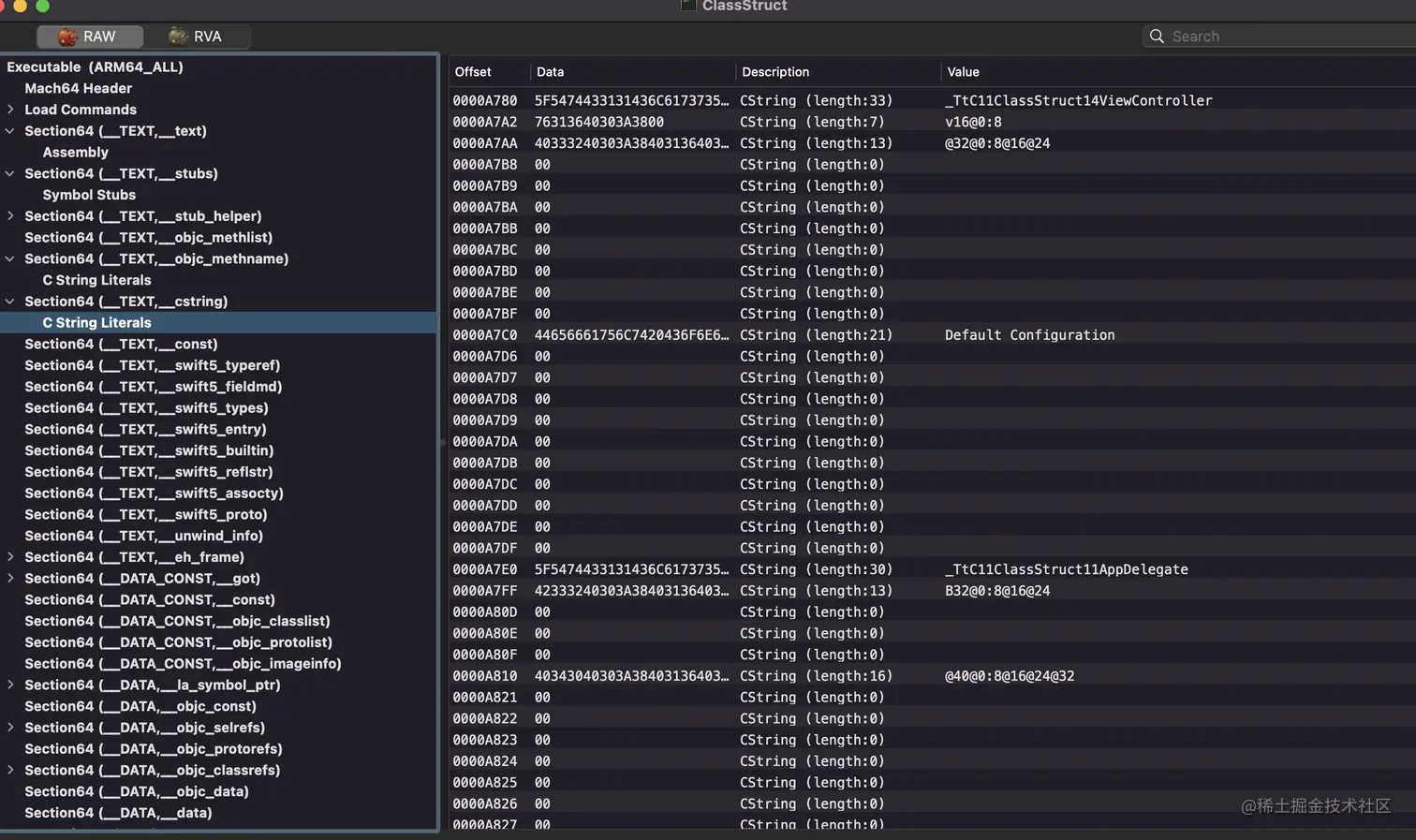
Task: Open the Mach64 Header item
Action: tap(79, 88)
